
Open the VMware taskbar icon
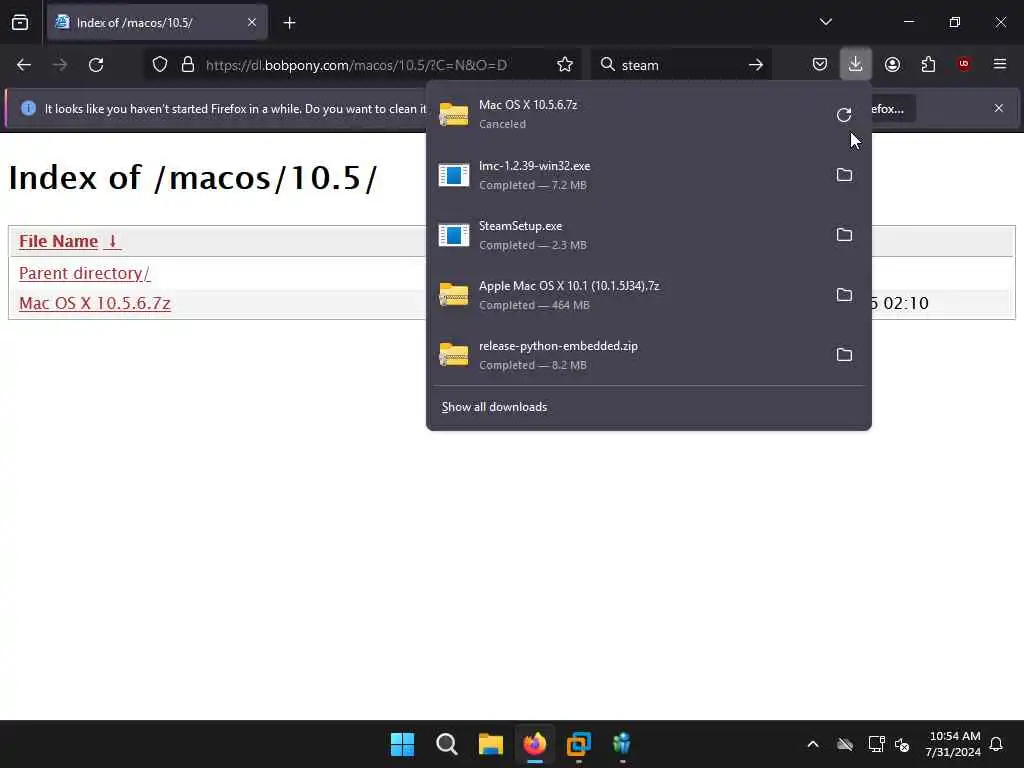point(579,744)
